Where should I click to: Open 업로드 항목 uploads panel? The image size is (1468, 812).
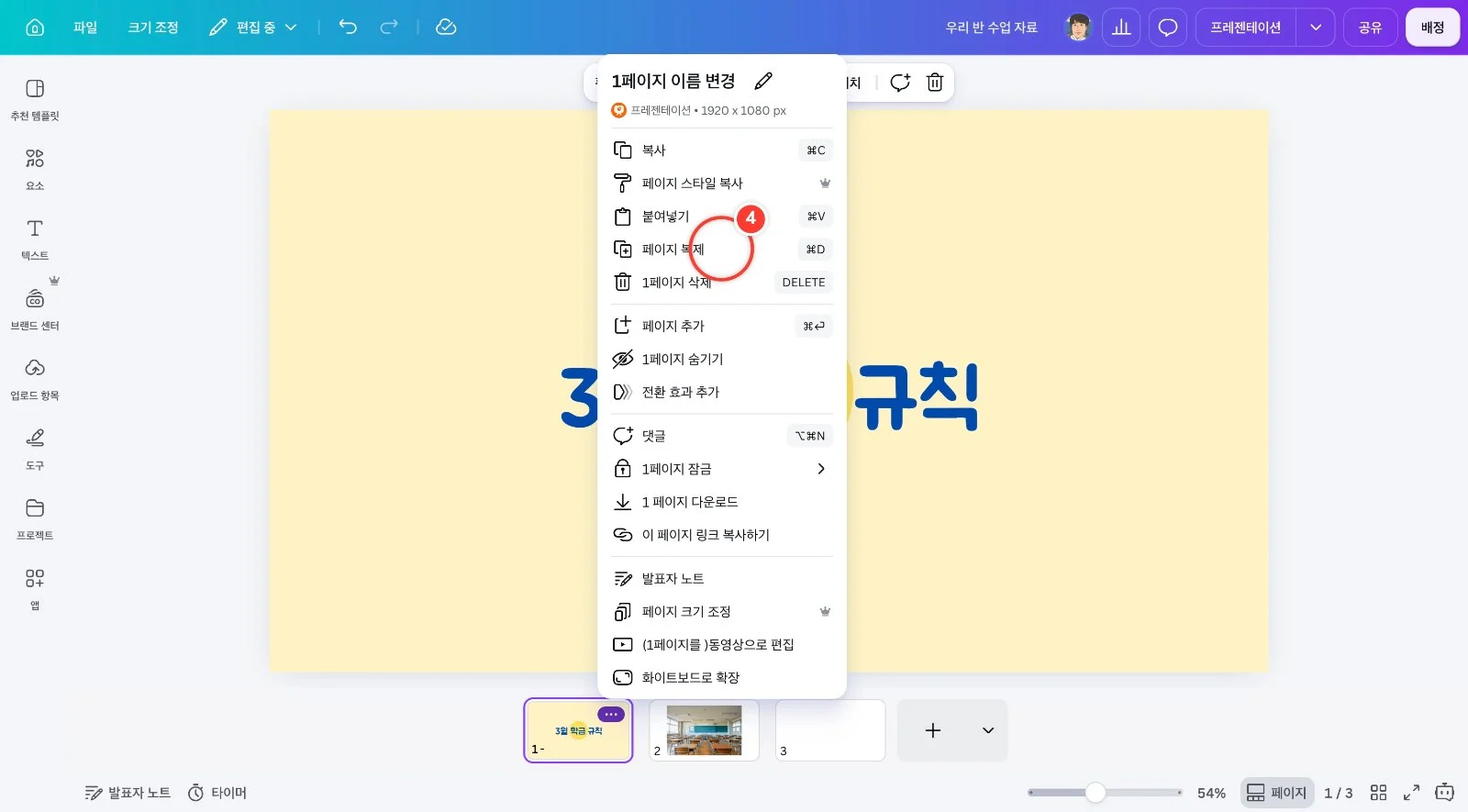click(35, 380)
